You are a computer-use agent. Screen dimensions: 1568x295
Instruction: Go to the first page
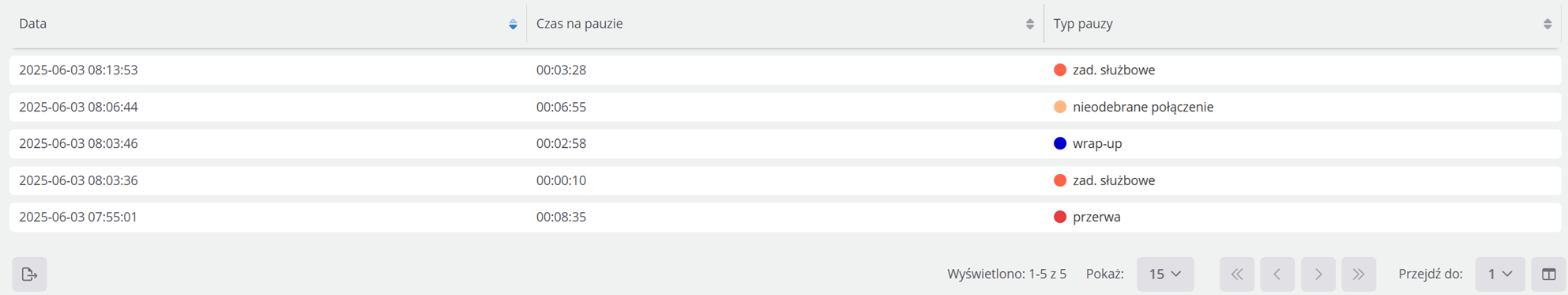coord(1237,274)
